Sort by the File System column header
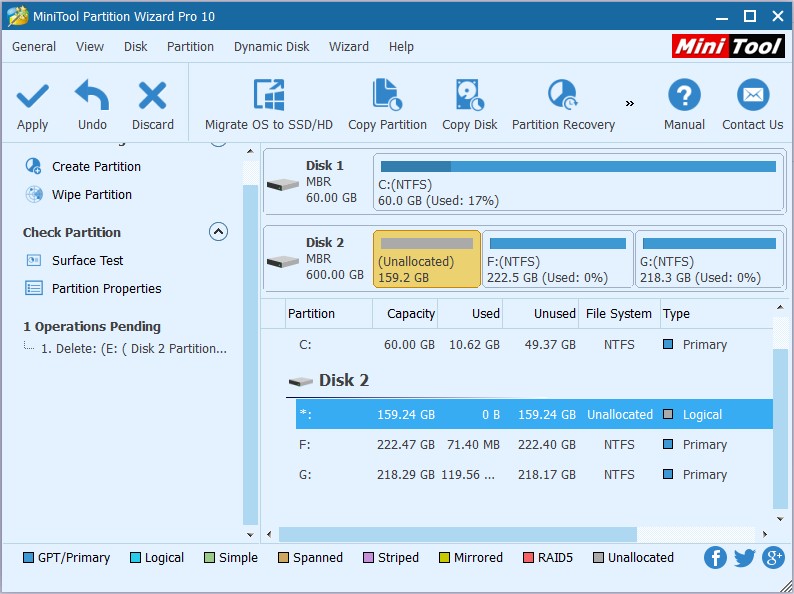The height and width of the screenshot is (594, 794). [619, 313]
